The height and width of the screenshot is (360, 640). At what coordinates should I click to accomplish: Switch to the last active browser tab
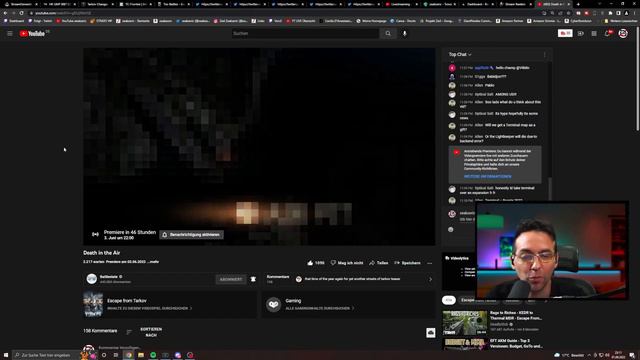coord(553,4)
